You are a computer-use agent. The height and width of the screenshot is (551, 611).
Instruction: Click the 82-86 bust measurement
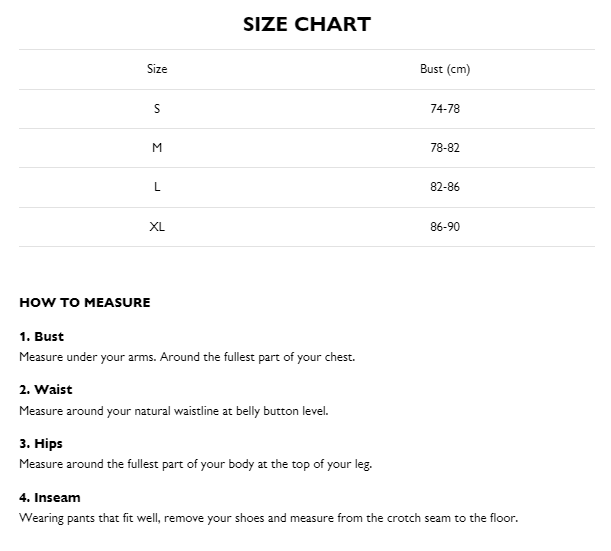445,187
